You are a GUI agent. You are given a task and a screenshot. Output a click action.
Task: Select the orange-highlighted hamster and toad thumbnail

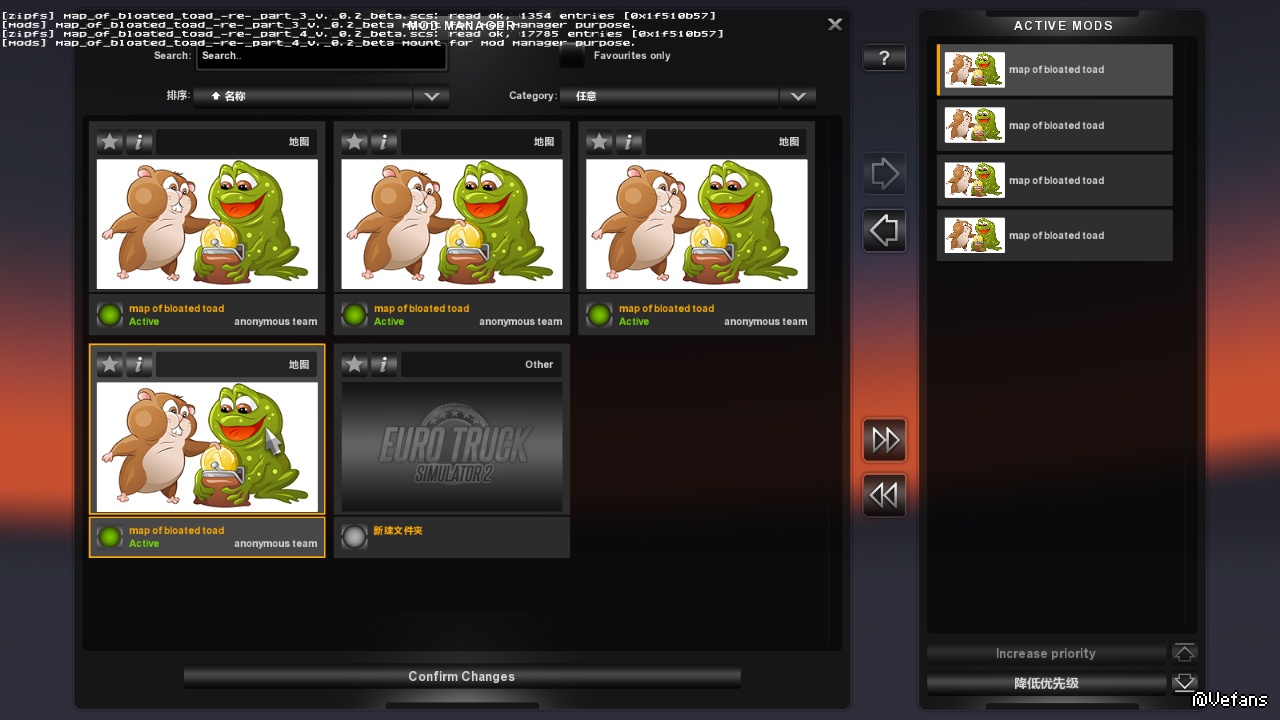pyautogui.click(x=207, y=447)
